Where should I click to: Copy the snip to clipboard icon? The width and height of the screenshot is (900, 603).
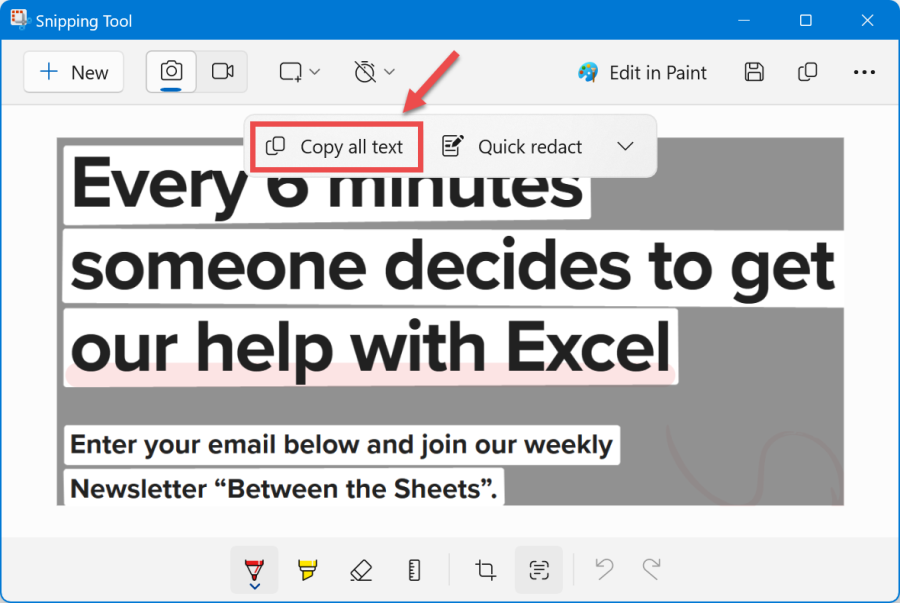tap(807, 72)
